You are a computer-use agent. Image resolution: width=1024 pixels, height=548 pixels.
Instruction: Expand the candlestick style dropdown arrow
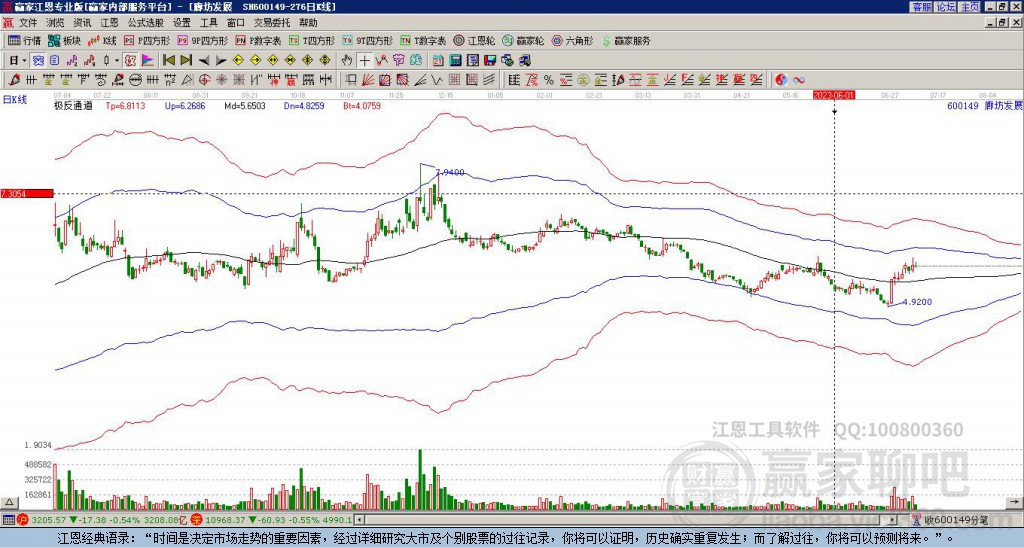point(117,61)
